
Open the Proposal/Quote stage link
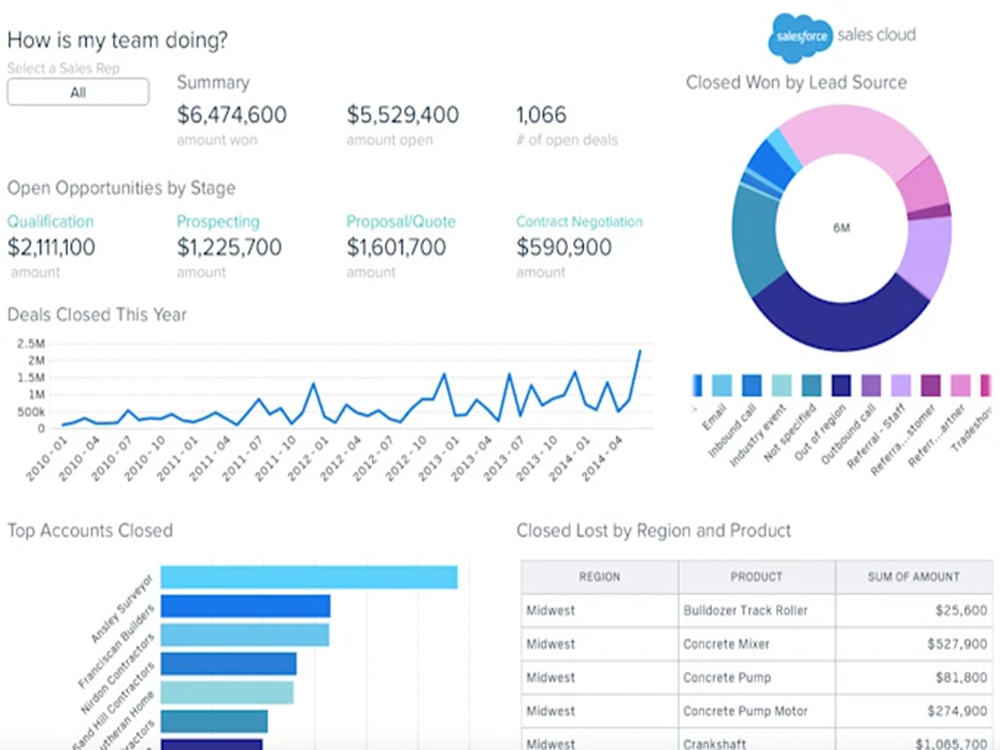[401, 221]
